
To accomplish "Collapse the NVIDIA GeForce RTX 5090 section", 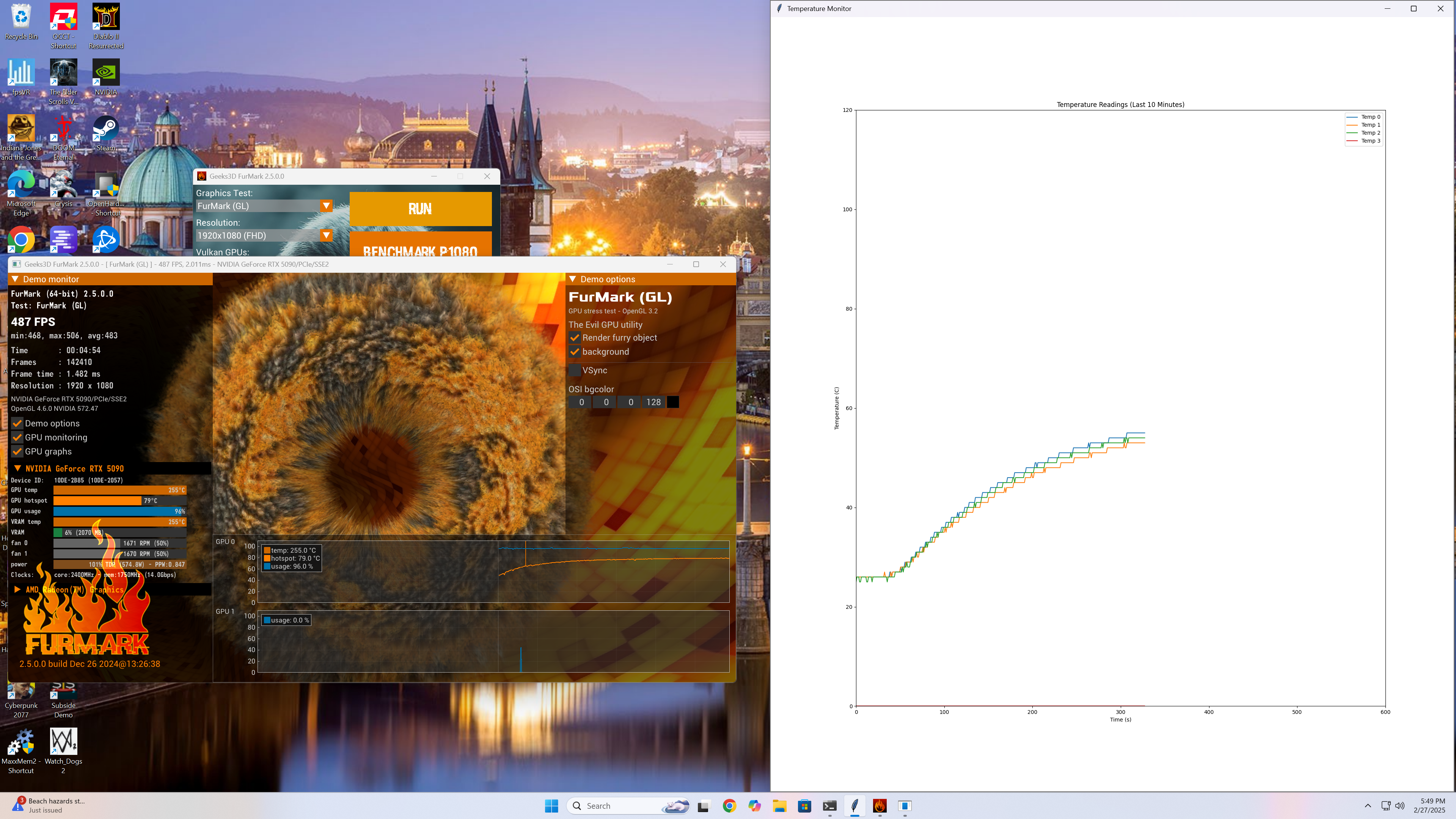I will point(17,468).
